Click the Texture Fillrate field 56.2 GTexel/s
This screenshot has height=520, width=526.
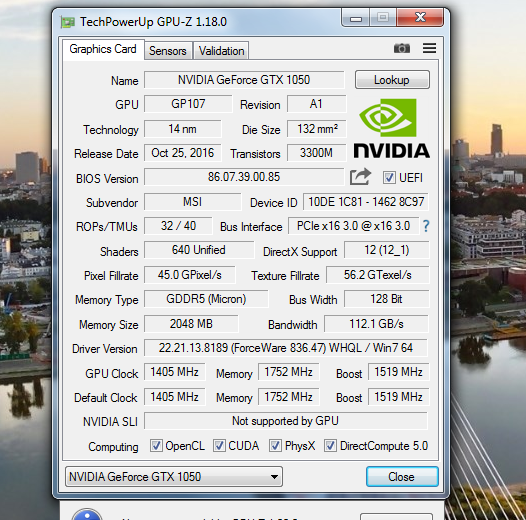[378, 275]
